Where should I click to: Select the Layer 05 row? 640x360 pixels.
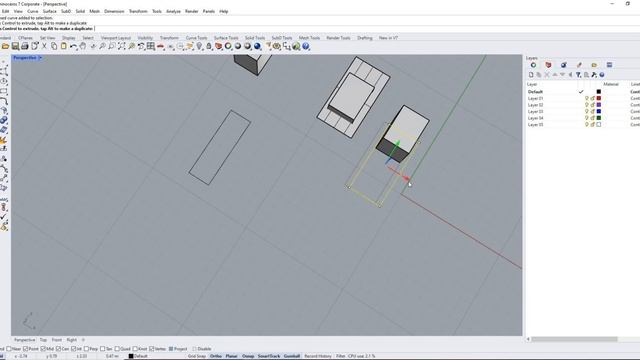pyautogui.click(x=583, y=124)
